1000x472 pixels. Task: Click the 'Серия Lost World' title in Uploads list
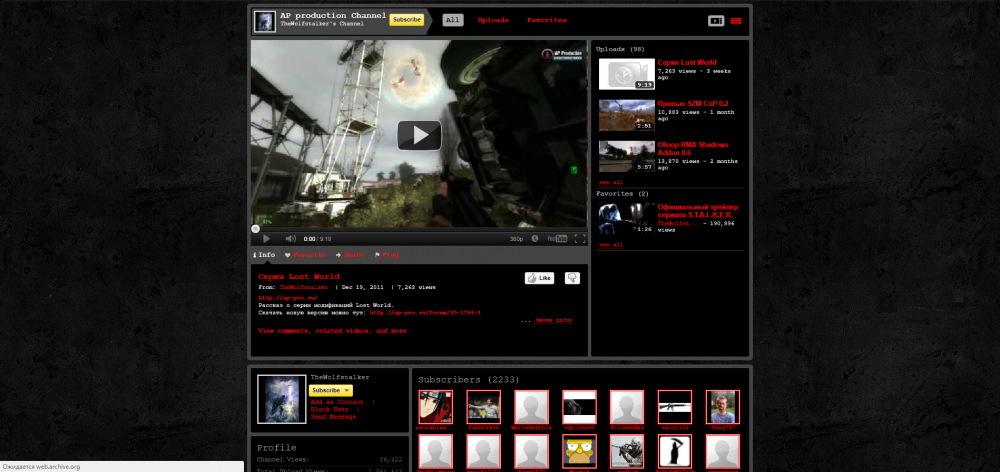coord(687,63)
